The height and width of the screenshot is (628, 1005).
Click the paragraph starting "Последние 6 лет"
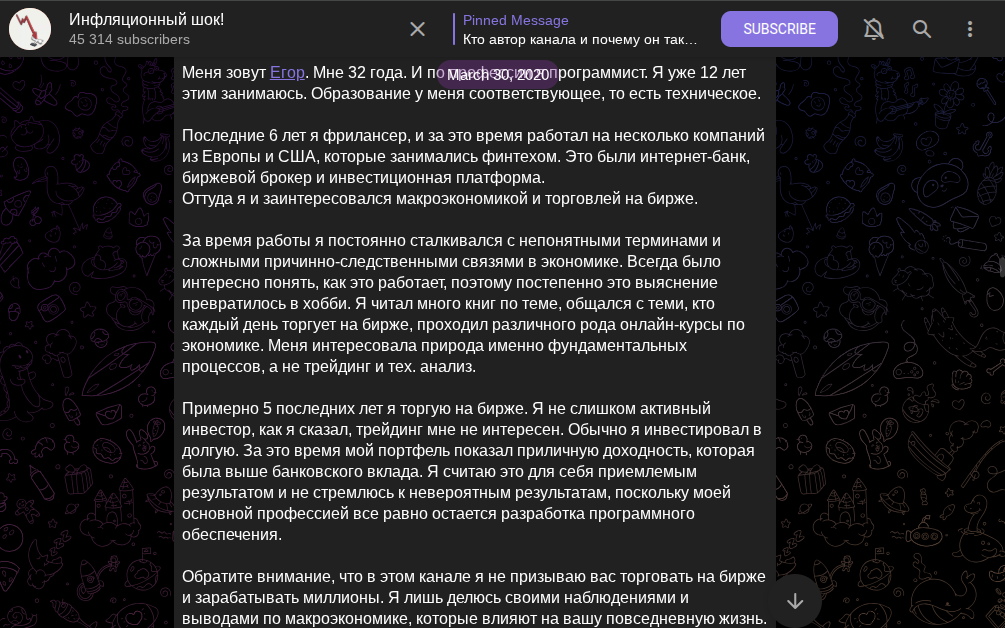473,156
